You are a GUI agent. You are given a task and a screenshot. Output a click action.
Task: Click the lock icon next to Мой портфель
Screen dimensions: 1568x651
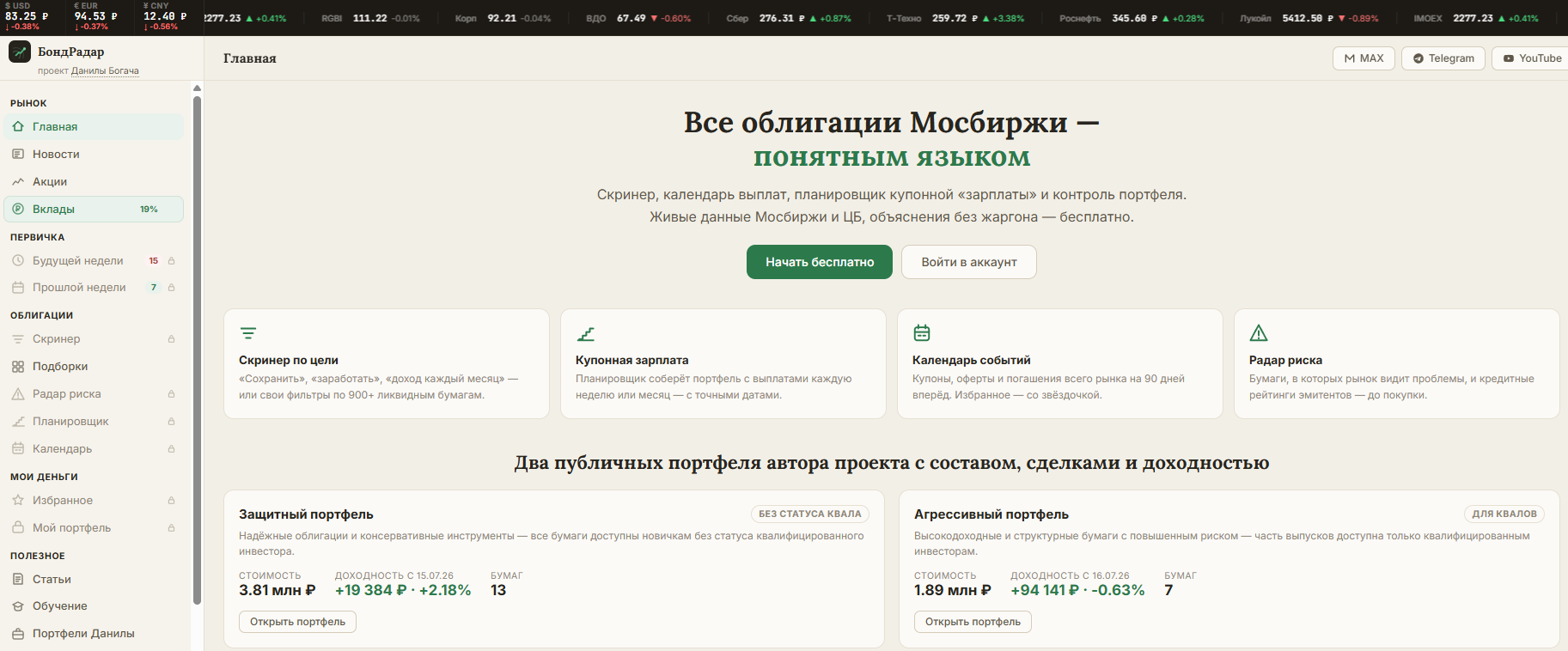click(x=171, y=528)
